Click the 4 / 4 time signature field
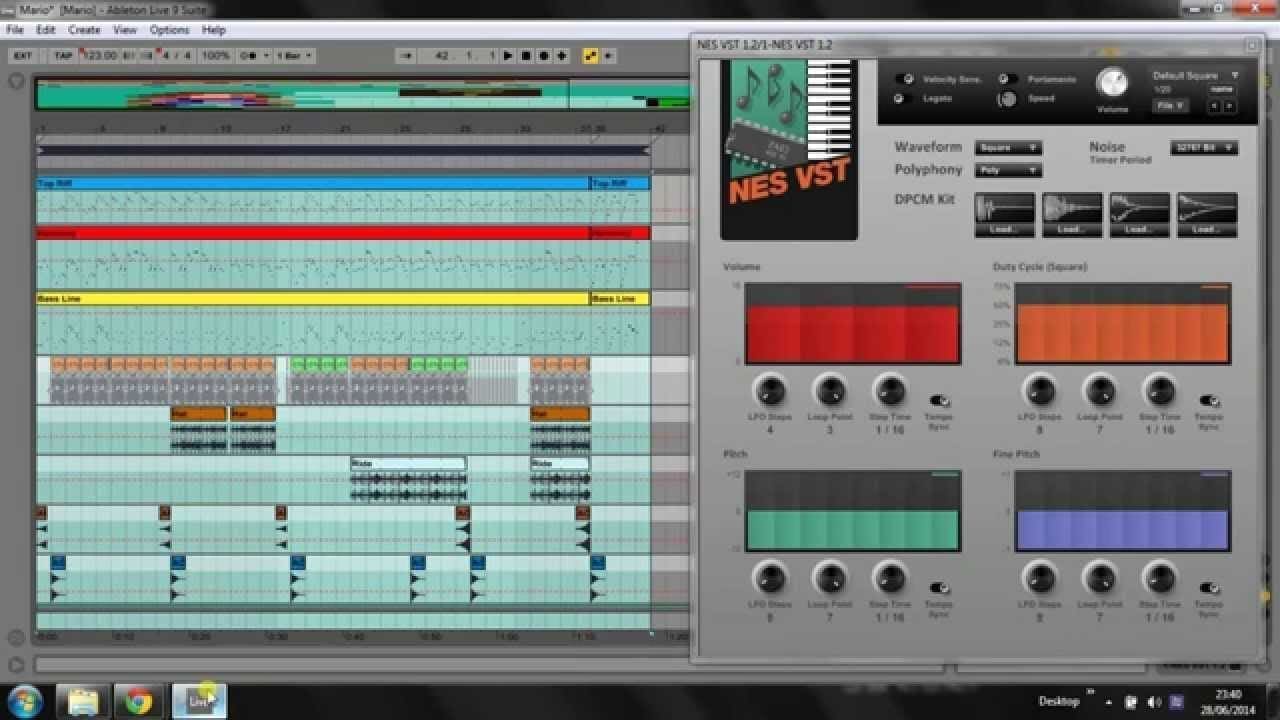This screenshot has height=720, width=1280. point(177,56)
